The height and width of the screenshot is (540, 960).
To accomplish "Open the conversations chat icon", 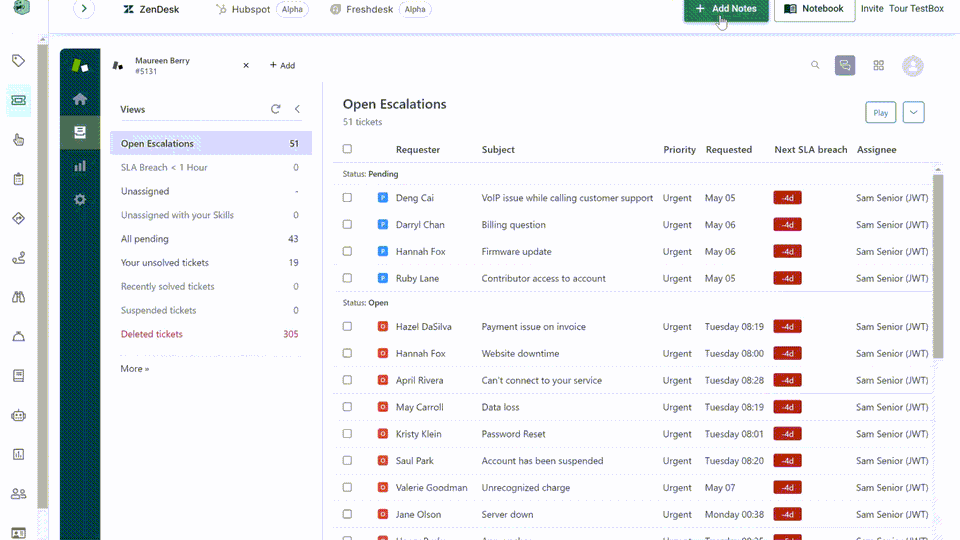I will pos(845,66).
